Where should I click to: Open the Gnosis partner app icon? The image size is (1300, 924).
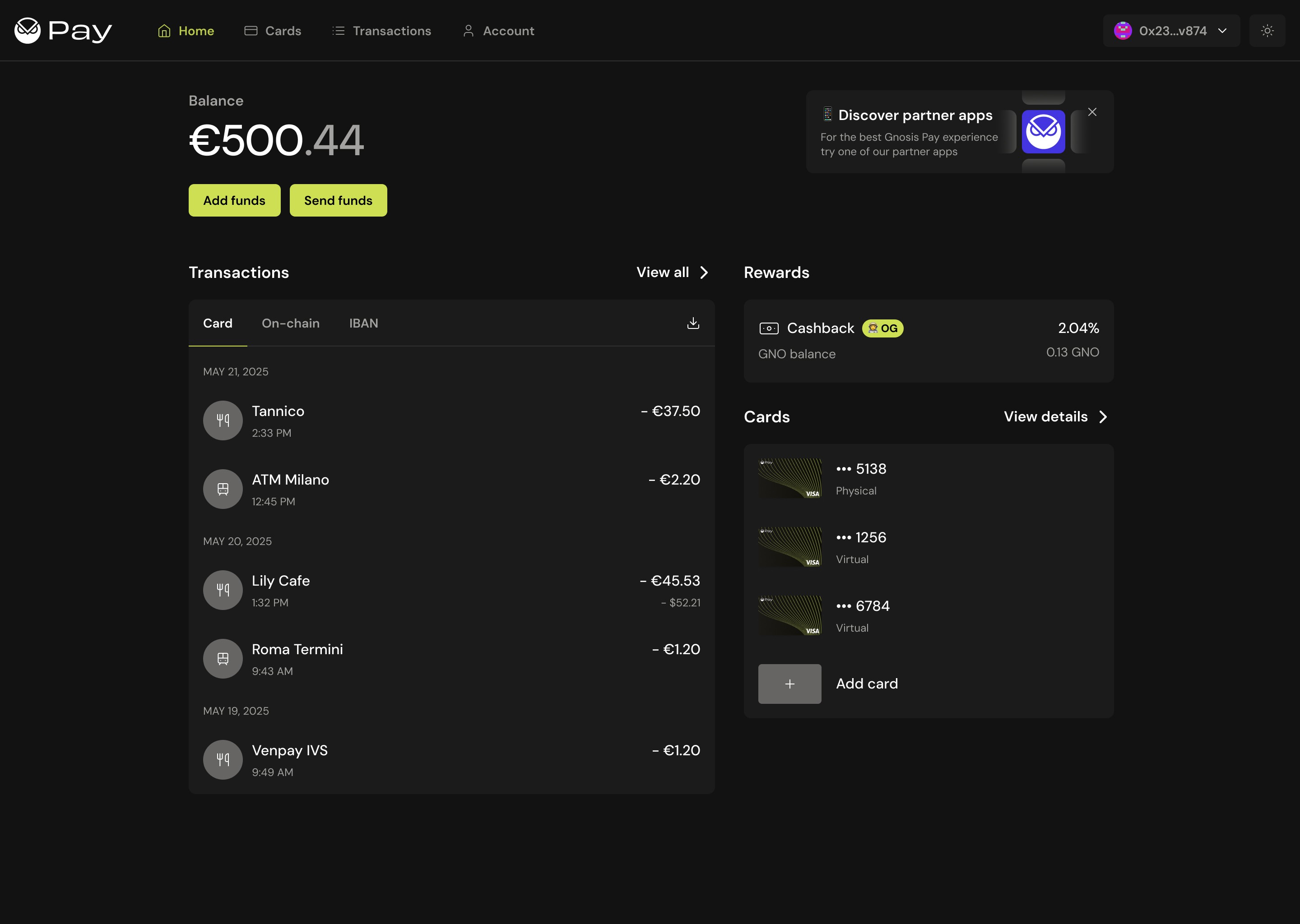[x=1043, y=131]
